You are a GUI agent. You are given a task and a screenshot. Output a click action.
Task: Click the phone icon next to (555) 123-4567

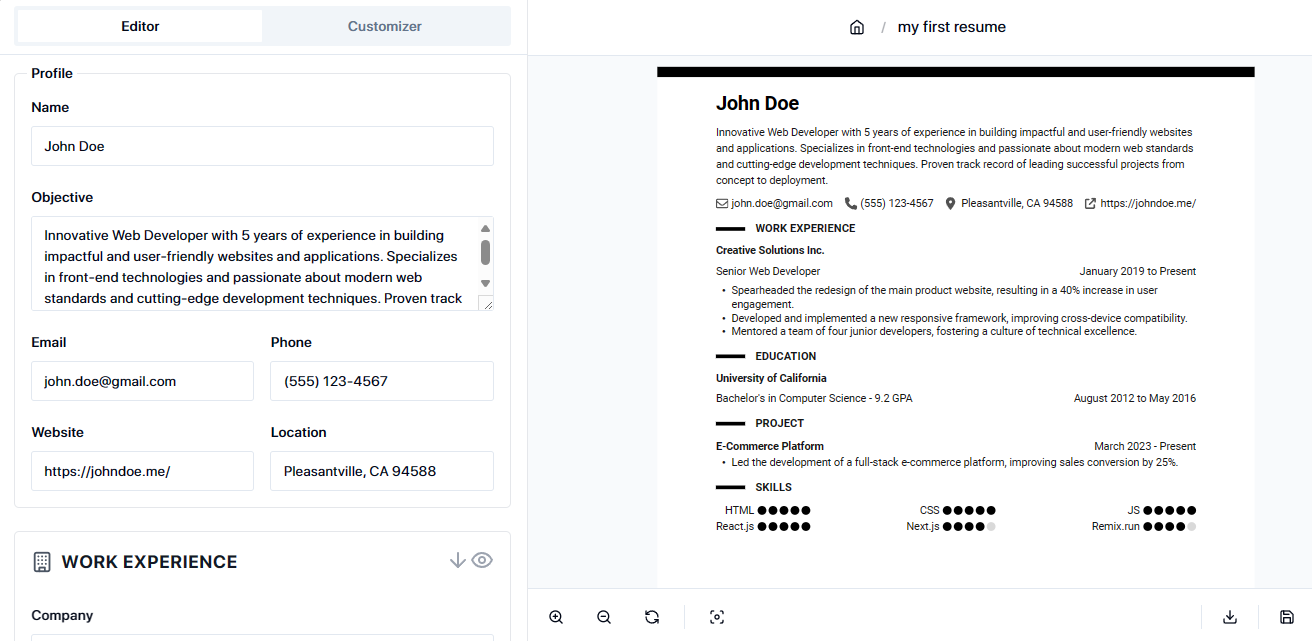pyautogui.click(x=849, y=202)
